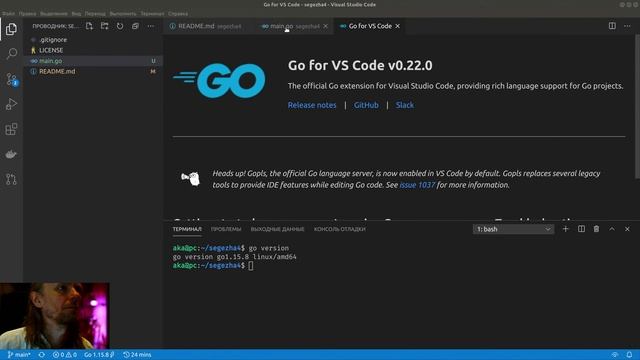Click the main* git branch indicator
Screen dimensions: 640x360
coord(19,355)
